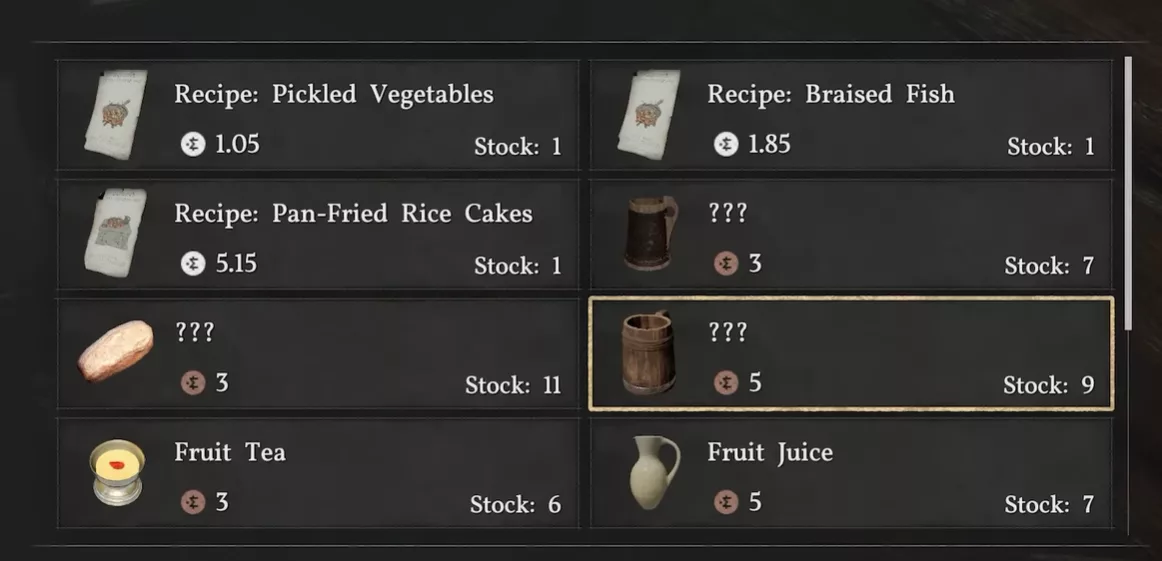Click the copper coin icon on Fruit Tea
The height and width of the screenshot is (561, 1162).
point(192,502)
